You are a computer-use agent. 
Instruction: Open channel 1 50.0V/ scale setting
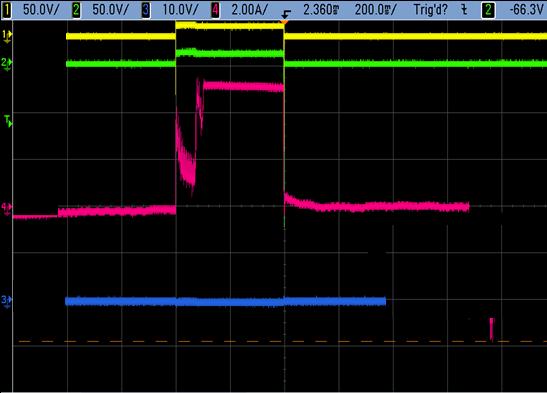[41, 10]
